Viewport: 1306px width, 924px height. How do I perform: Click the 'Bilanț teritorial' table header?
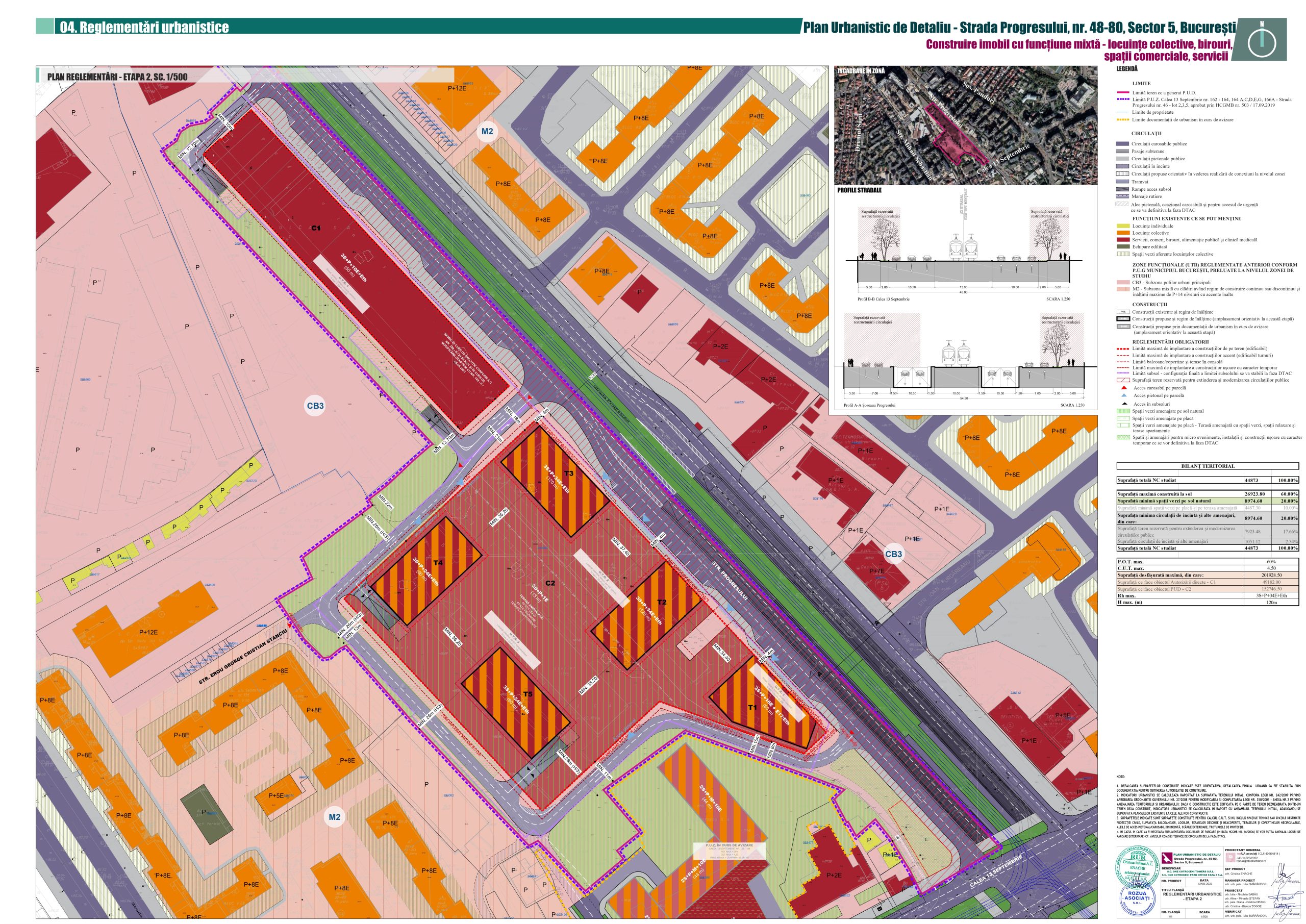tap(1208, 466)
